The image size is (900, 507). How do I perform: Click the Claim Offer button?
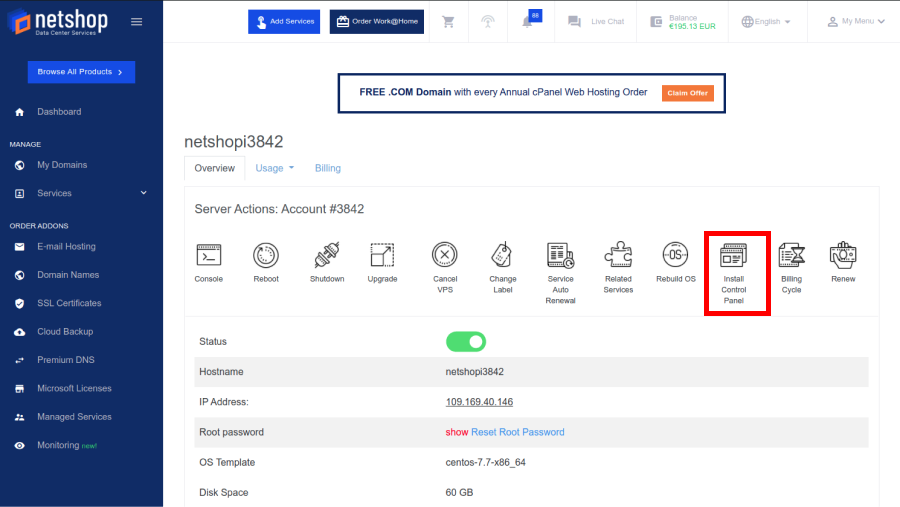point(688,93)
